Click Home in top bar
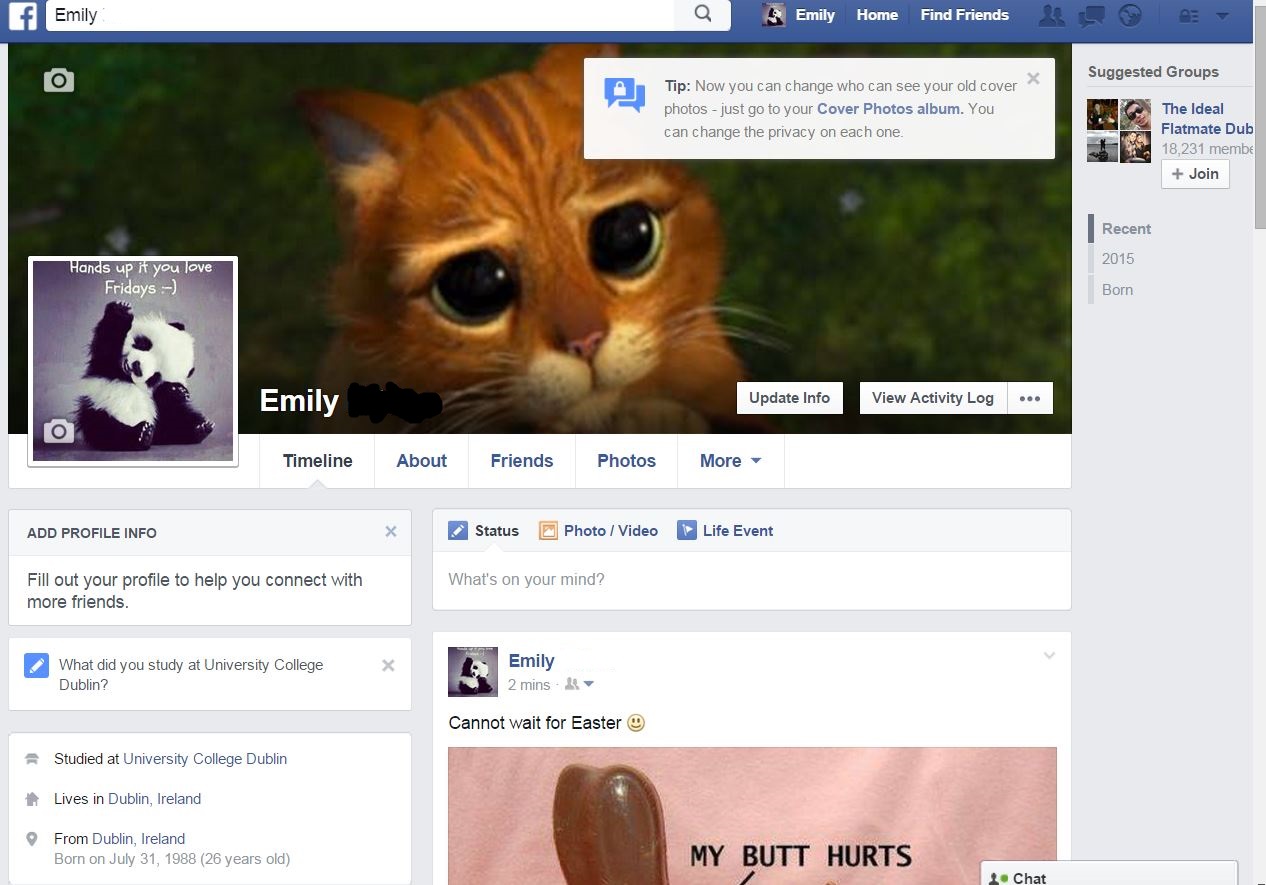Viewport: 1266px width, 885px height. (x=877, y=15)
